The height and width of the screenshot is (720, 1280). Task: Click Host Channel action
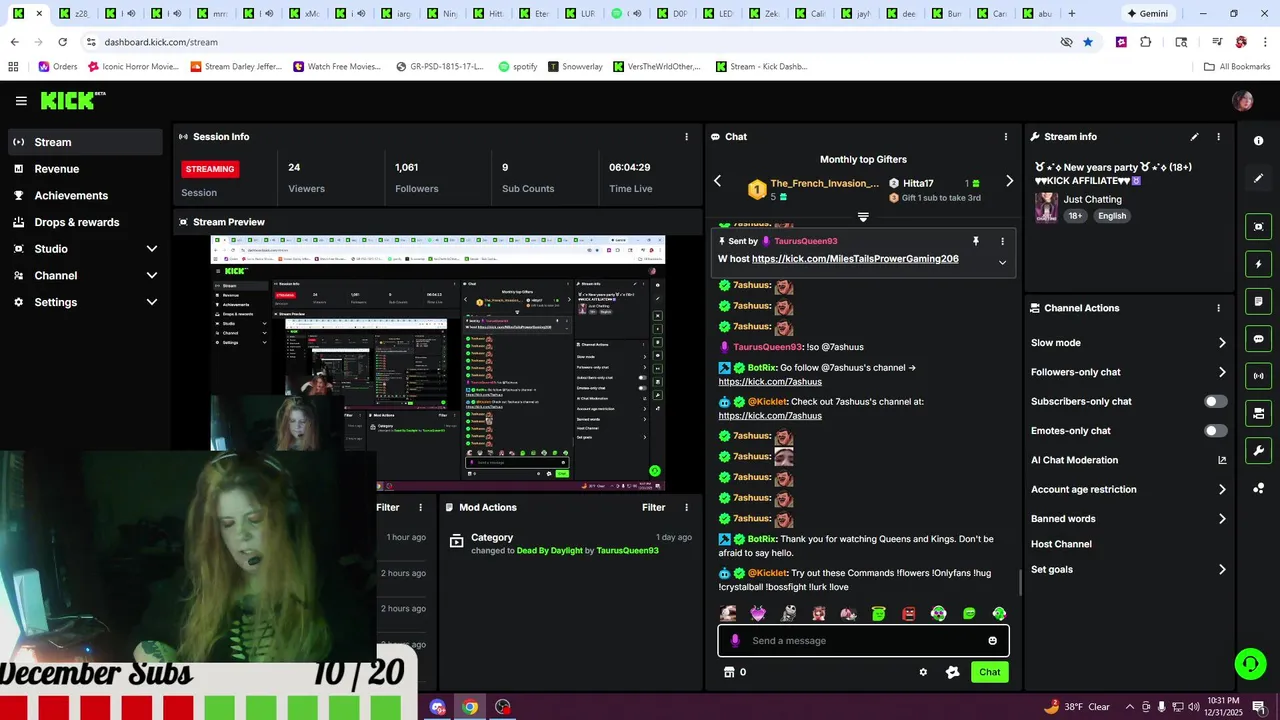pyautogui.click(x=1061, y=544)
